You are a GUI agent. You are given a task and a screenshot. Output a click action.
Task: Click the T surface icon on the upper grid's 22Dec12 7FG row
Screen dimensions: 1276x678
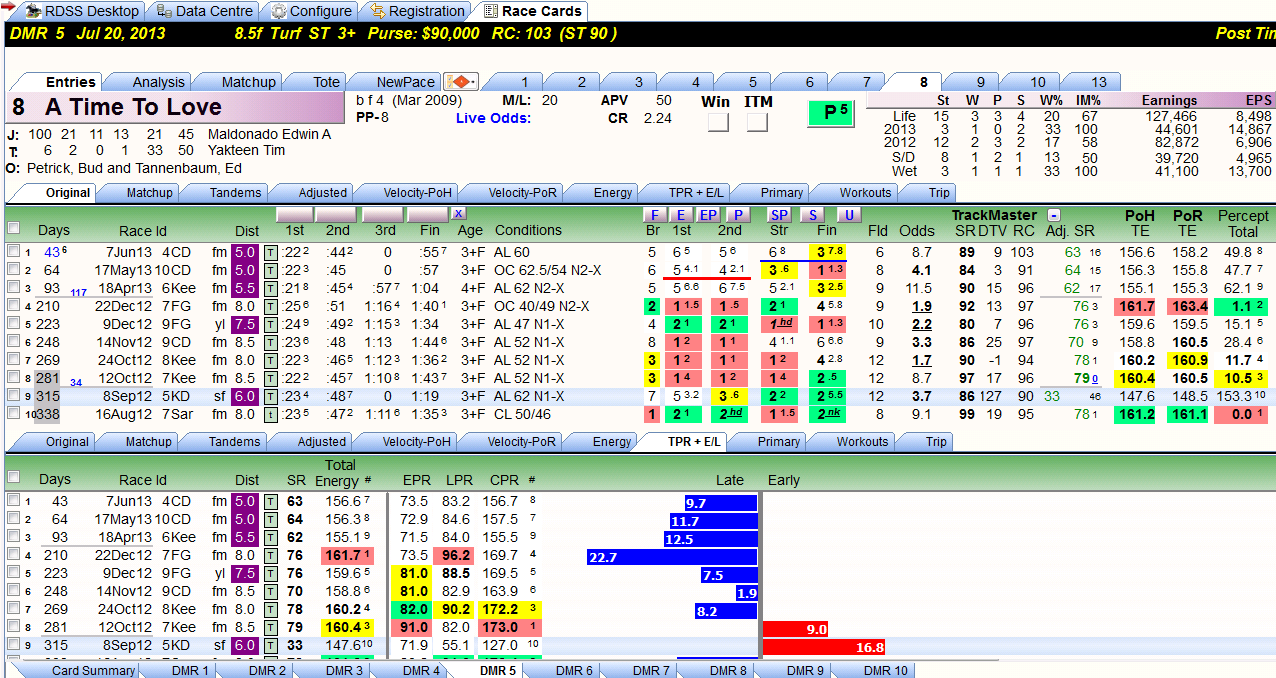[270, 306]
